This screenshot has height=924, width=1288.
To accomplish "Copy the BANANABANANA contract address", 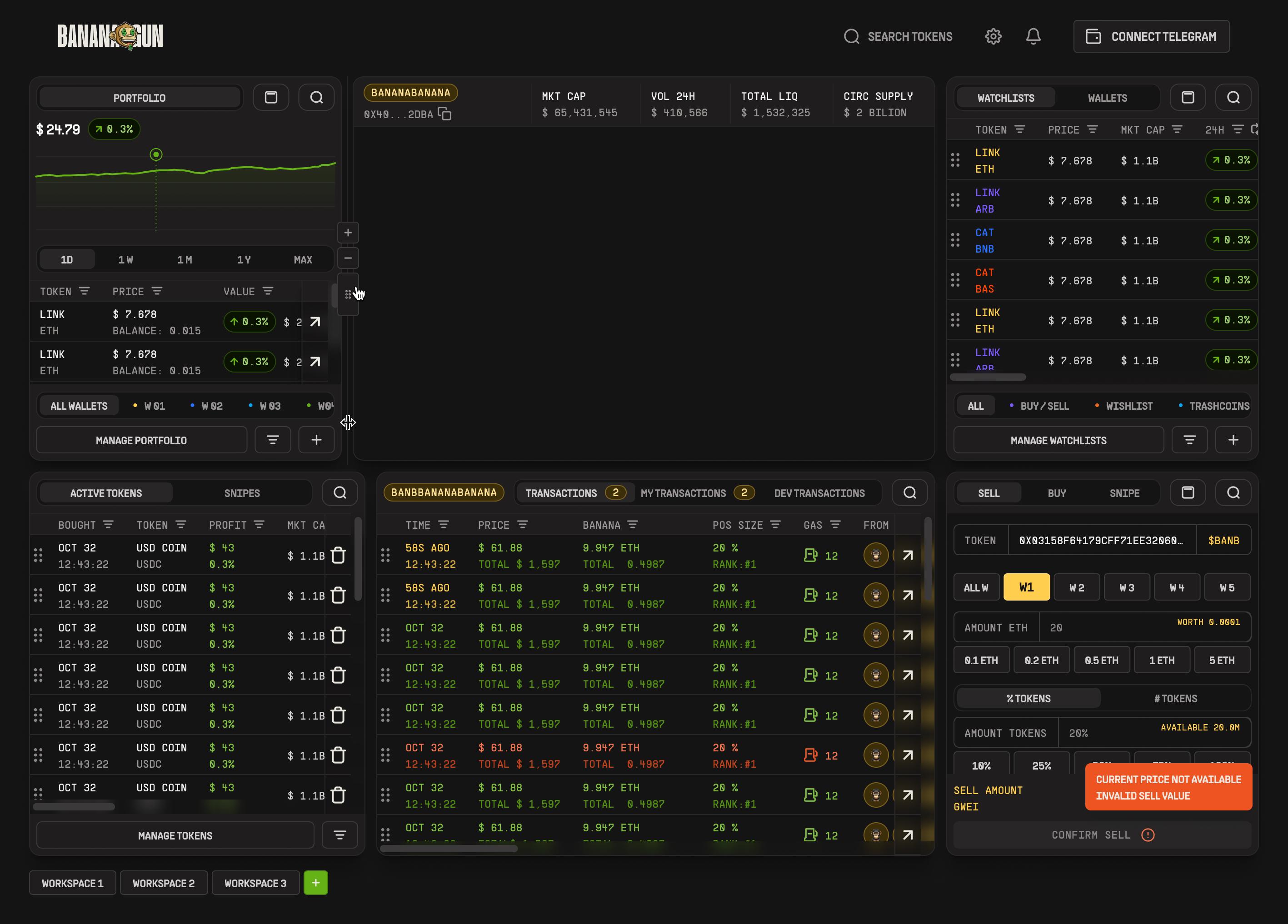I will [x=444, y=114].
